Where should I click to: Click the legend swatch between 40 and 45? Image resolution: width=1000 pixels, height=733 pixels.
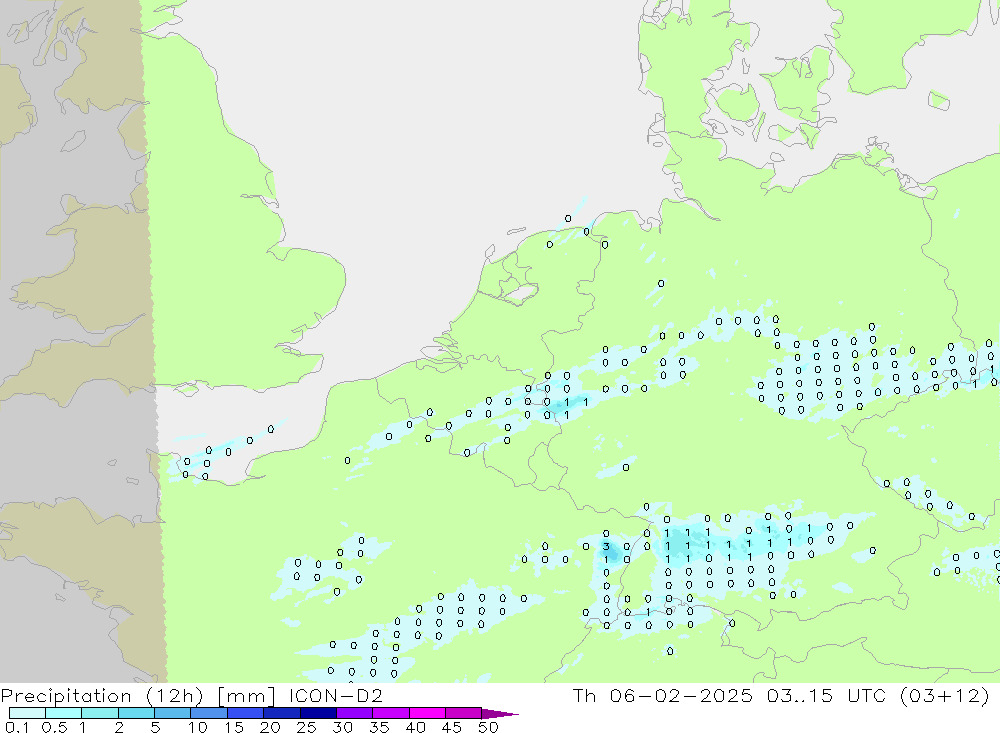[427, 713]
